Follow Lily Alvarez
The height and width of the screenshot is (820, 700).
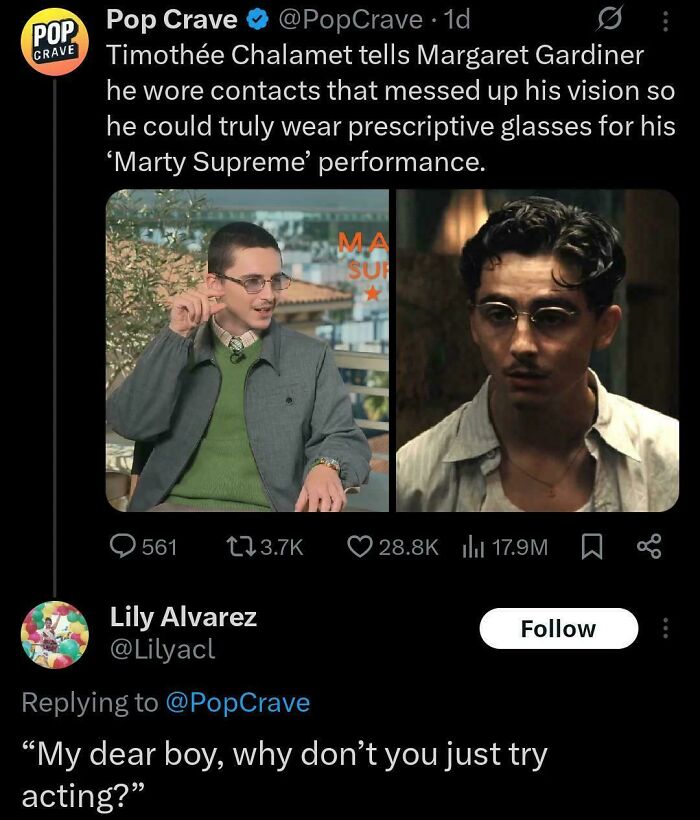tap(559, 628)
